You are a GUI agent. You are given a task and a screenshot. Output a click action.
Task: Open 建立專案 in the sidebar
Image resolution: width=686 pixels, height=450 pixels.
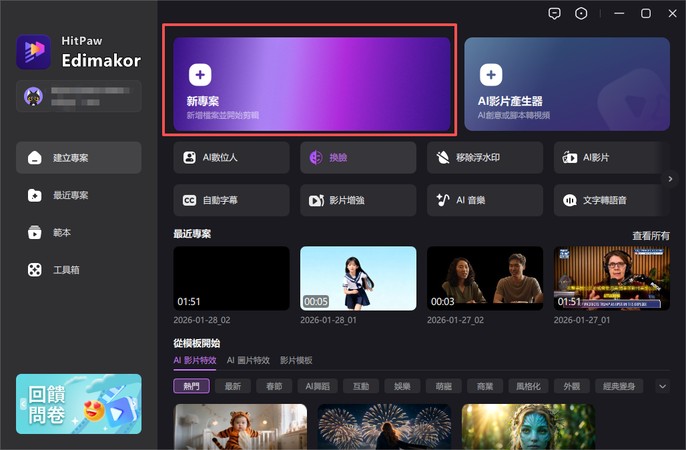tap(79, 157)
